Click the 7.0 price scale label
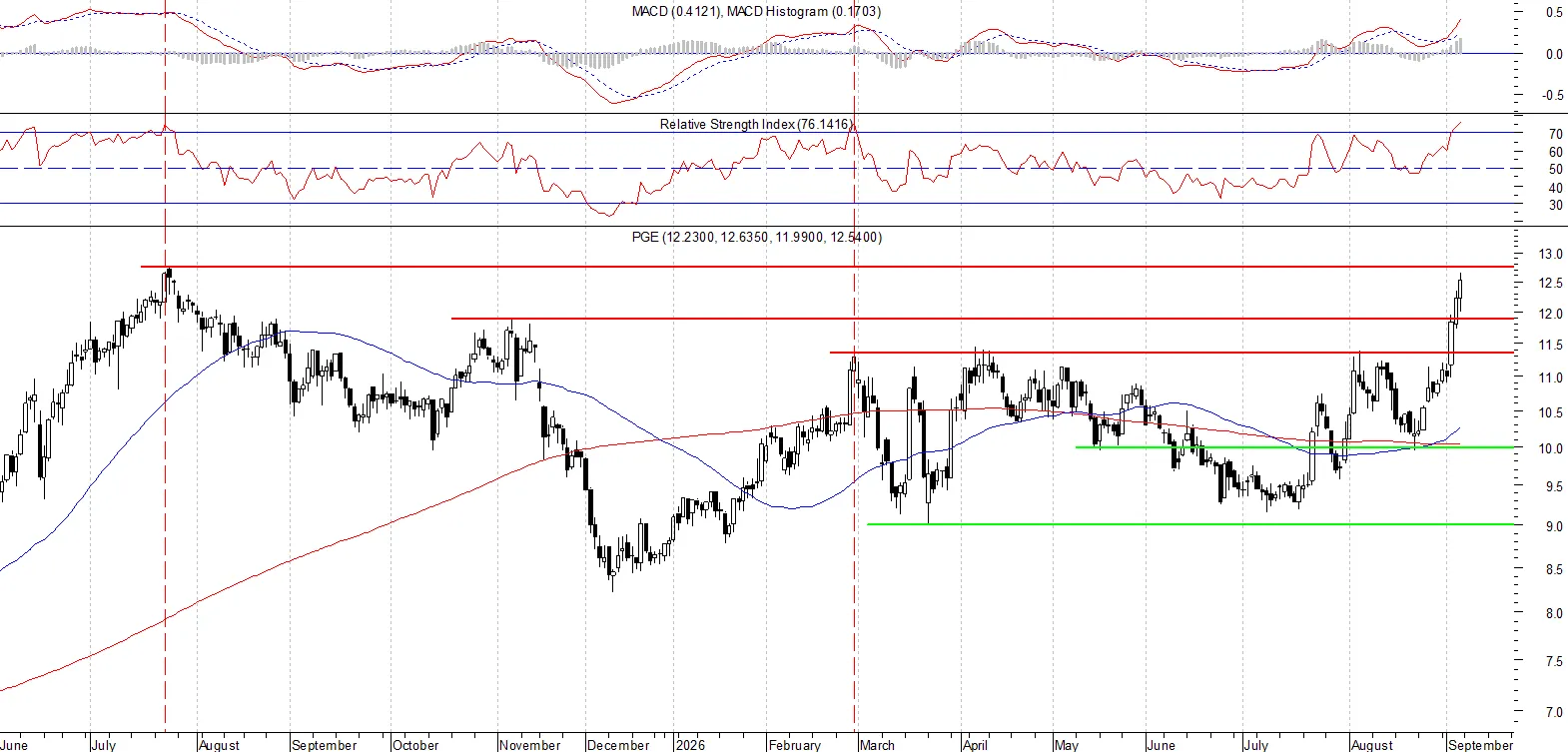 tap(1554, 712)
